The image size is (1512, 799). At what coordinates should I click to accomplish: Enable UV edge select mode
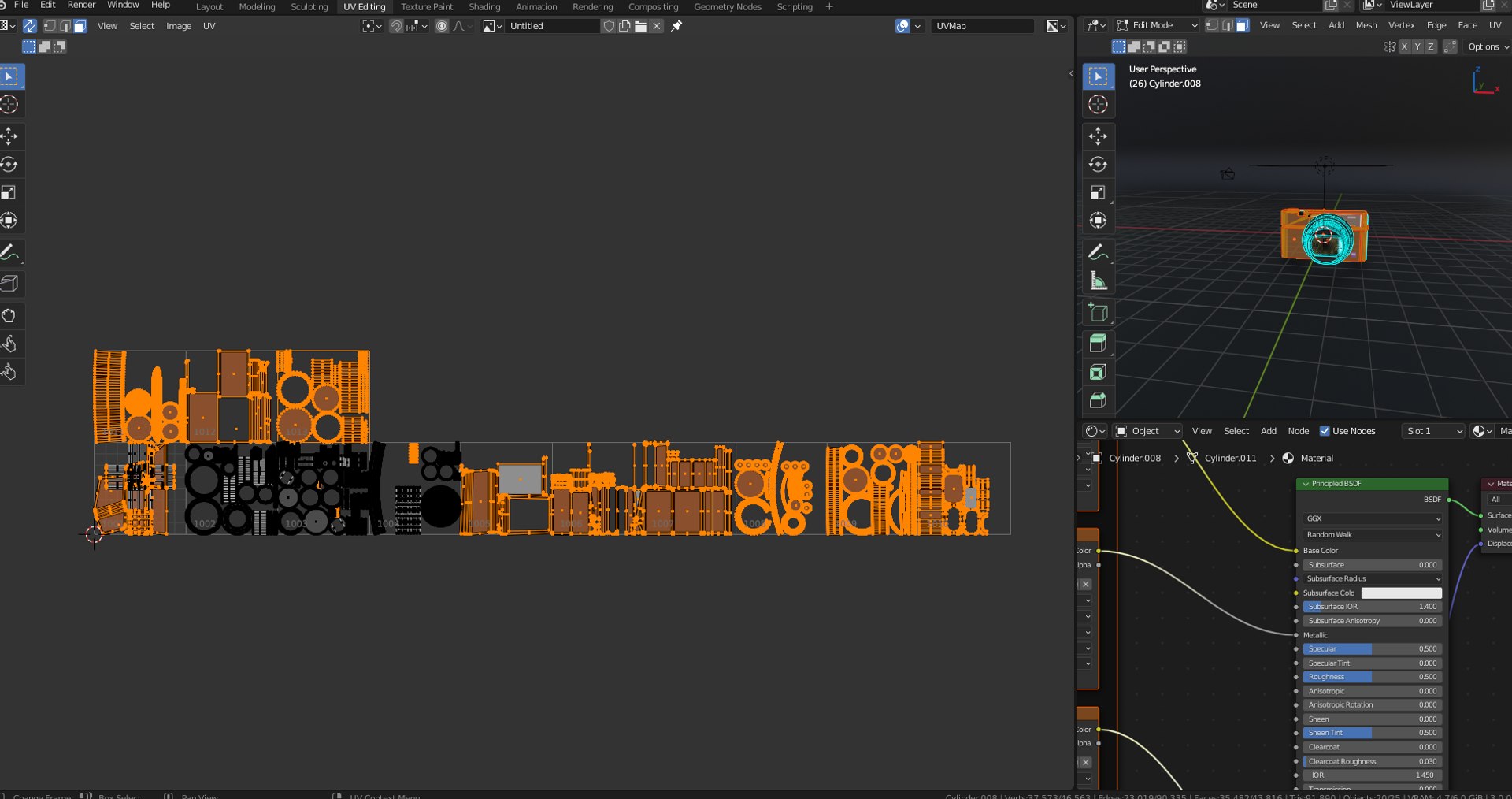point(65,26)
